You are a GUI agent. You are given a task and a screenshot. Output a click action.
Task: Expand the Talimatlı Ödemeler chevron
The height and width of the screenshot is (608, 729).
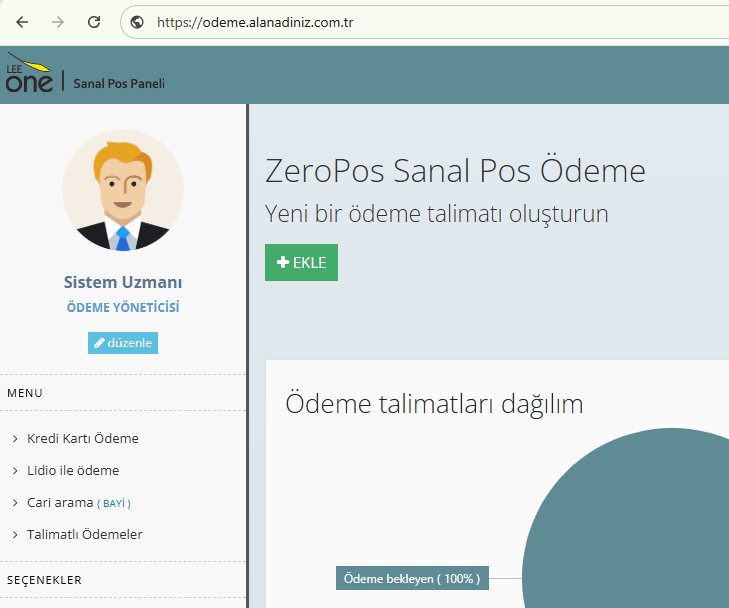tap(15, 535)
